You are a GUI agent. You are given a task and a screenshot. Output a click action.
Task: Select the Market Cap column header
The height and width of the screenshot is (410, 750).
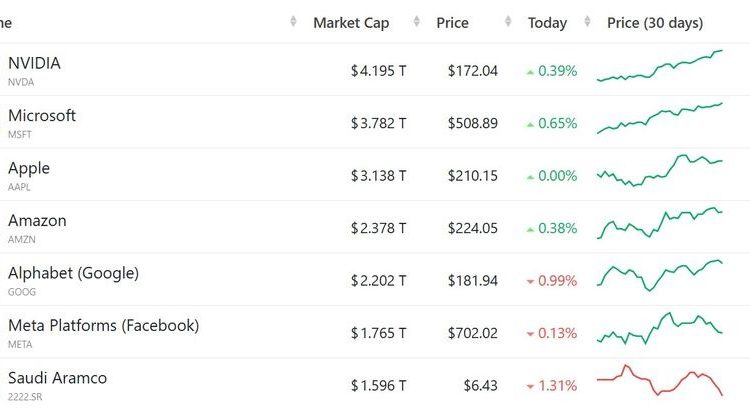tap(351, 23)
